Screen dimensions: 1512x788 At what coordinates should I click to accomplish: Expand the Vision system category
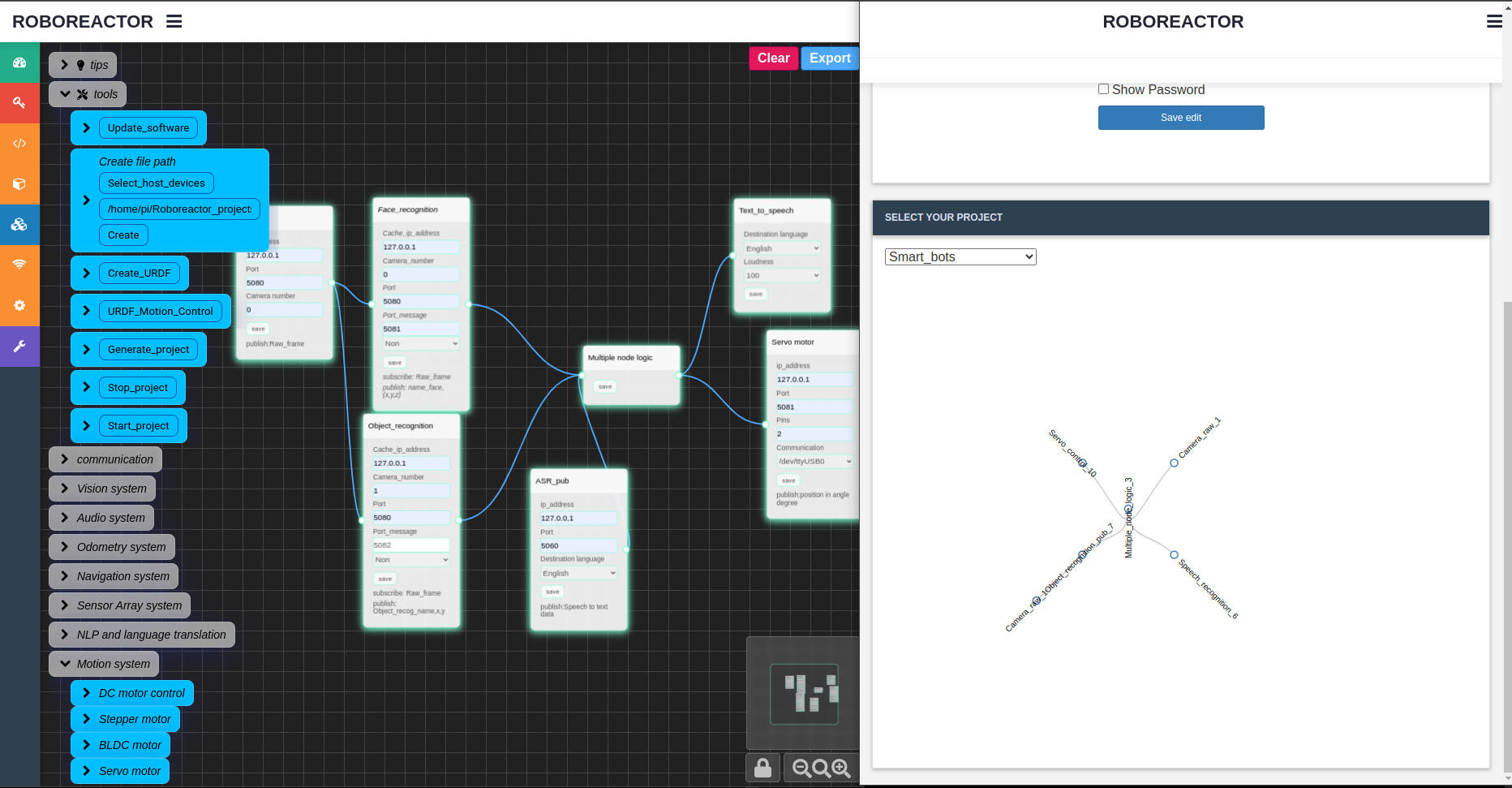tap(102, 489)
